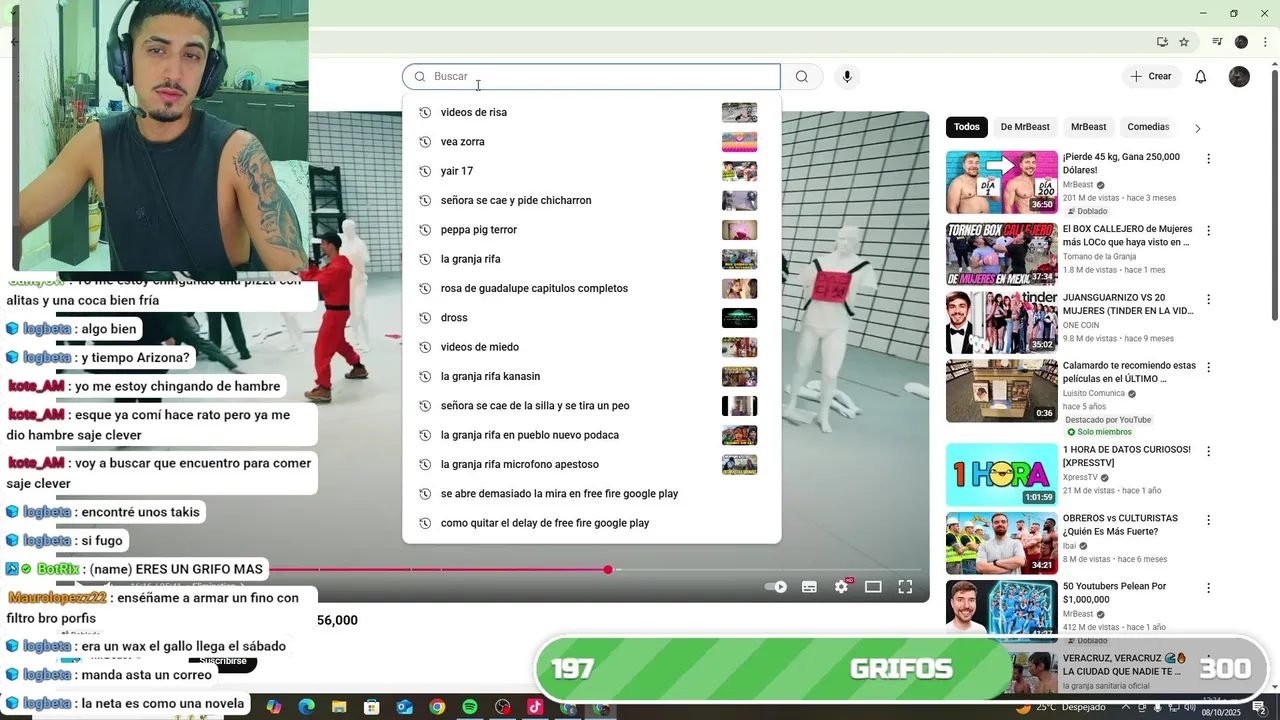Show more filter chips with the arrow
Screen dimensions: 1280x720
click(x=1197, y=128)
